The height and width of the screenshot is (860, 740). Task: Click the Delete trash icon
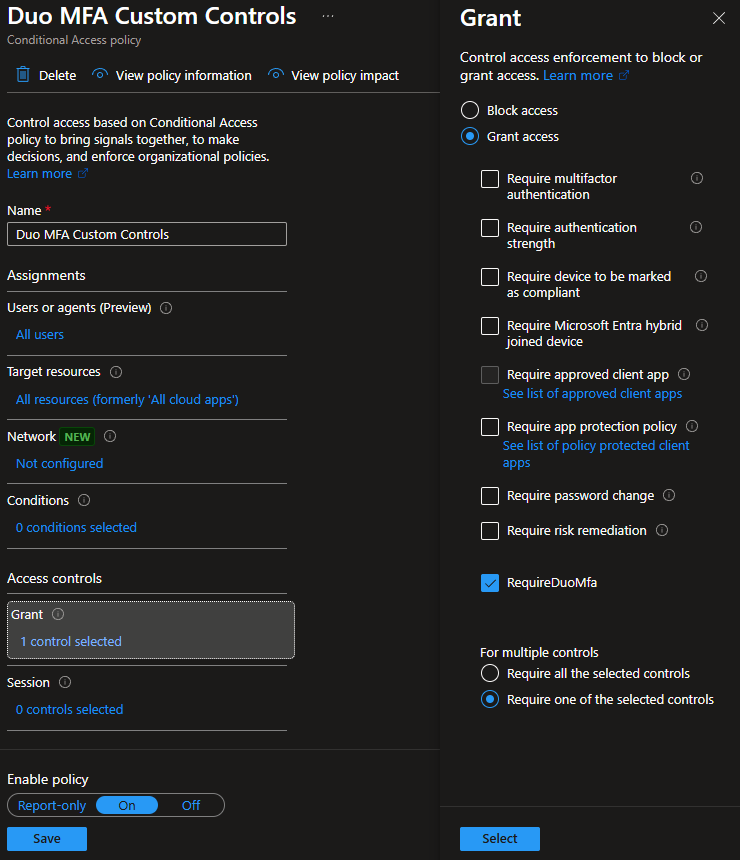(24, 75)
